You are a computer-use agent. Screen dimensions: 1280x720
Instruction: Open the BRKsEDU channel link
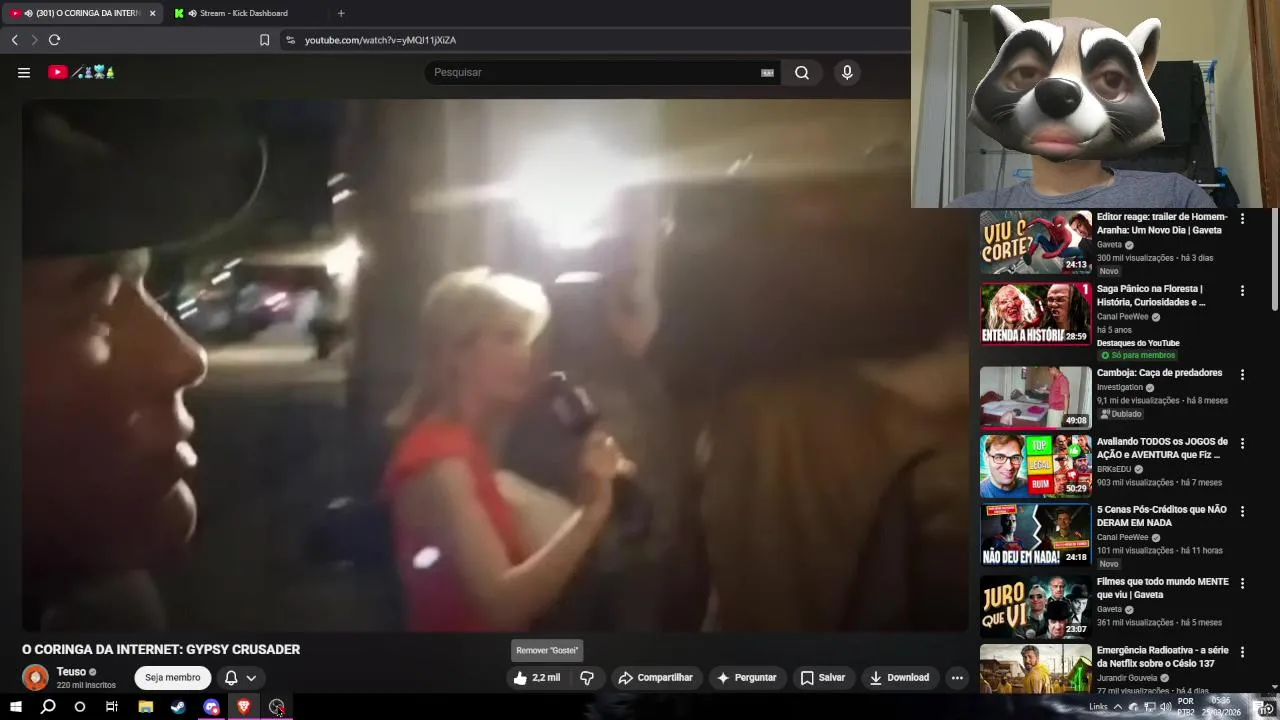pyautogui.click(x=1114, y=469)
